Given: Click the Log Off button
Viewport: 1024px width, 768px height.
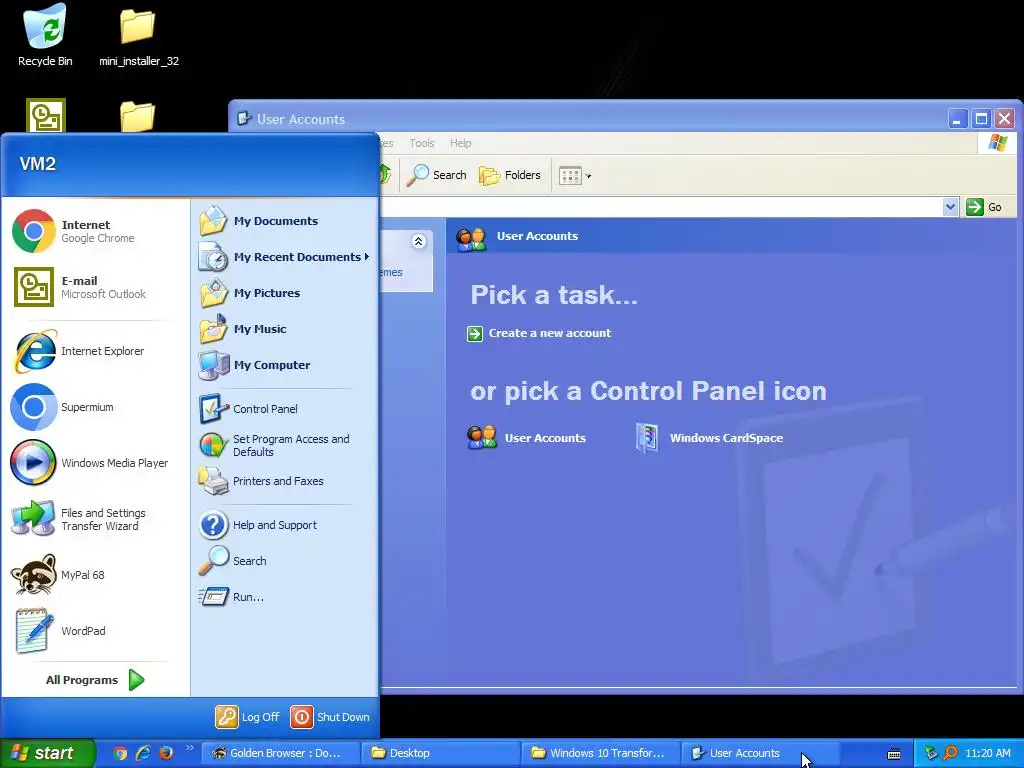Looking at the screenshot, I should tap(248, 717).
